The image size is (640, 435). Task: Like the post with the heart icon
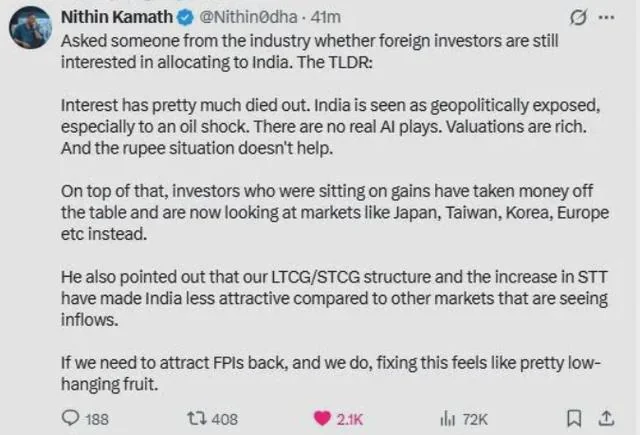(x=323, y=420)
